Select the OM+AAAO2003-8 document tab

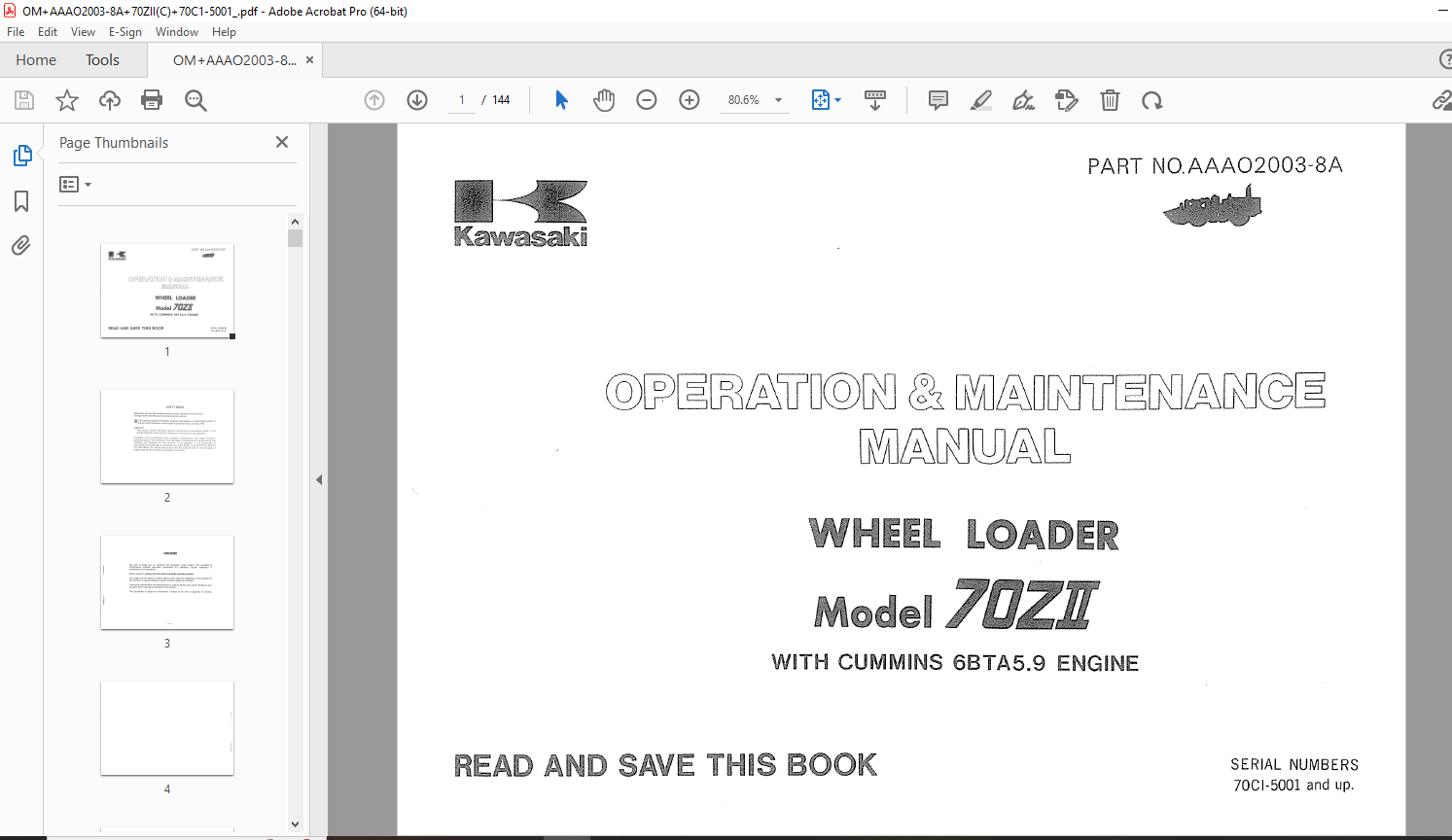point(234,60)
